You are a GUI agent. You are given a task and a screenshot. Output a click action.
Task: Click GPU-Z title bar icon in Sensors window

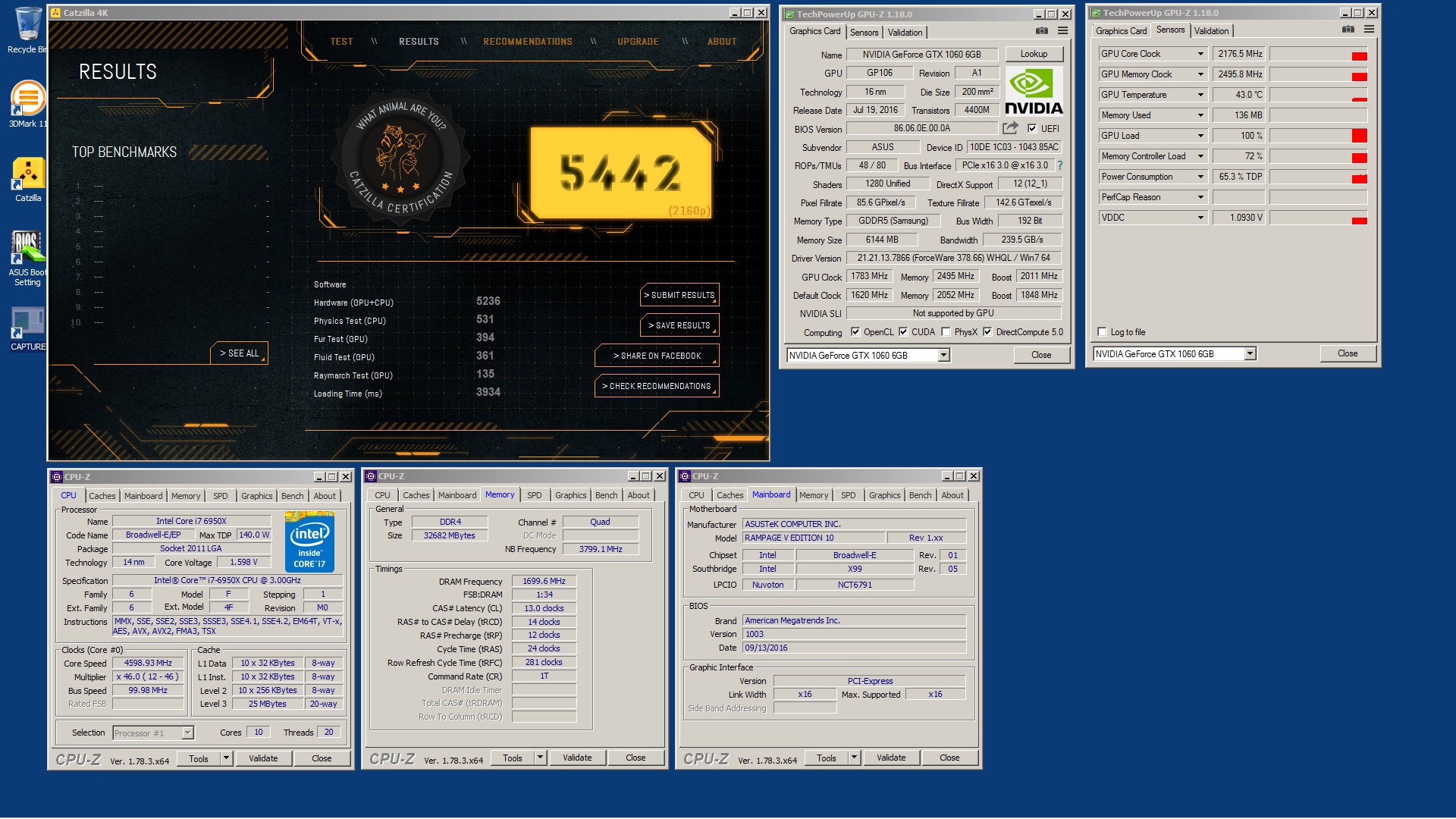pos(1096,13)
